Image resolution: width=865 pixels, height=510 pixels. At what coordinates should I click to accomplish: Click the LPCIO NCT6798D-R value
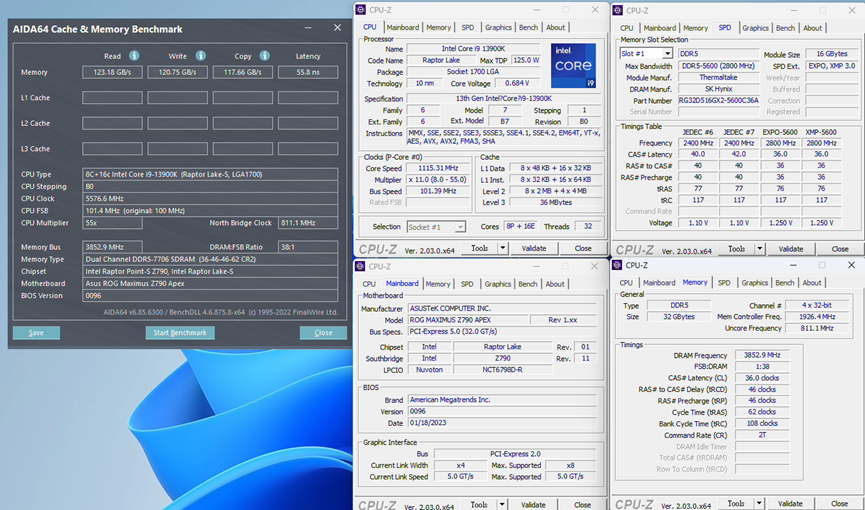coord(502,370)
